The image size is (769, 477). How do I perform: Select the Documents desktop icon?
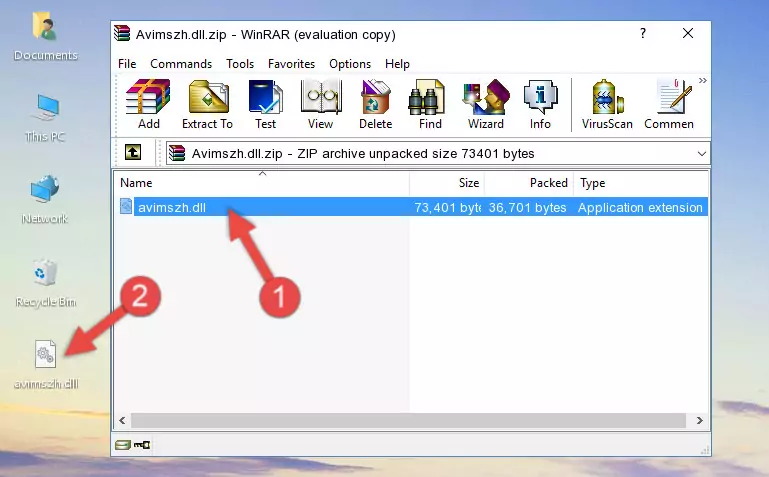tap(46, 37)
